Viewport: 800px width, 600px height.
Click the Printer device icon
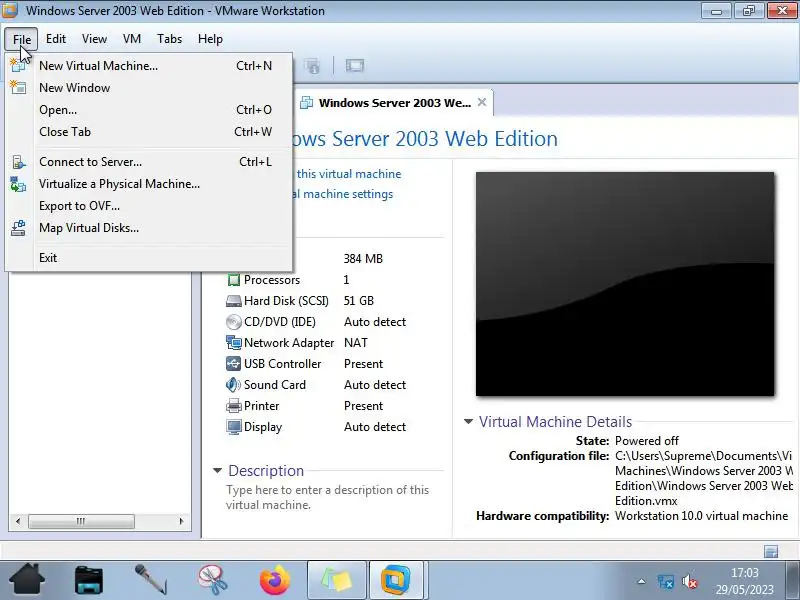click(x=234, y=406)
